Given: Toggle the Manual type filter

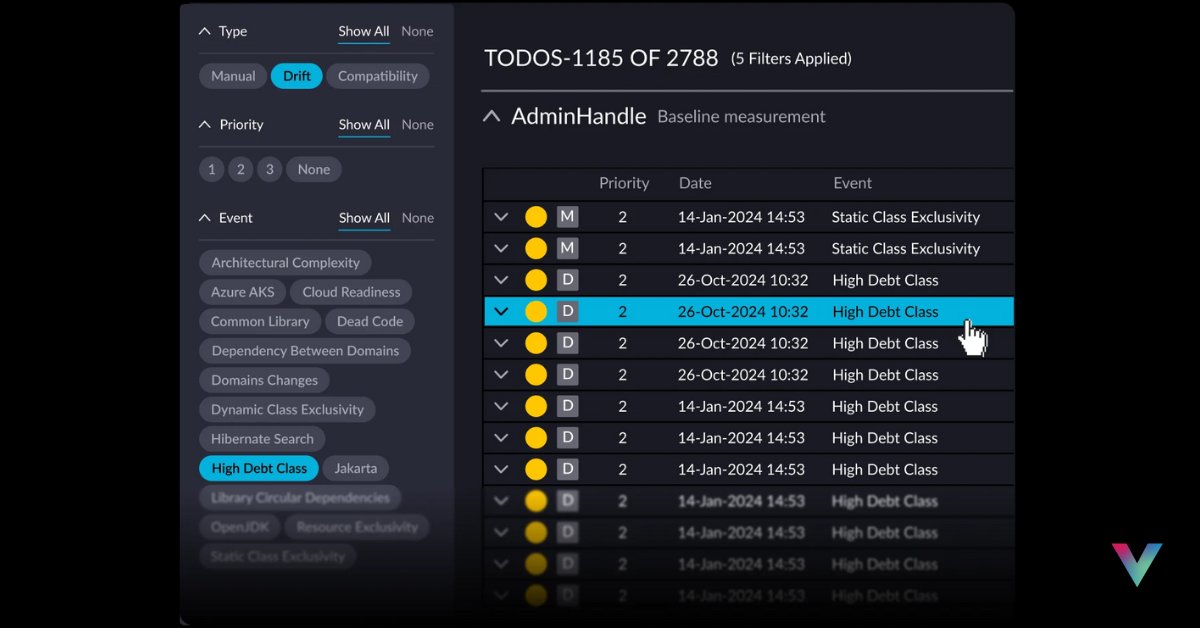Looking at the screenshot, I should [233, 76].
